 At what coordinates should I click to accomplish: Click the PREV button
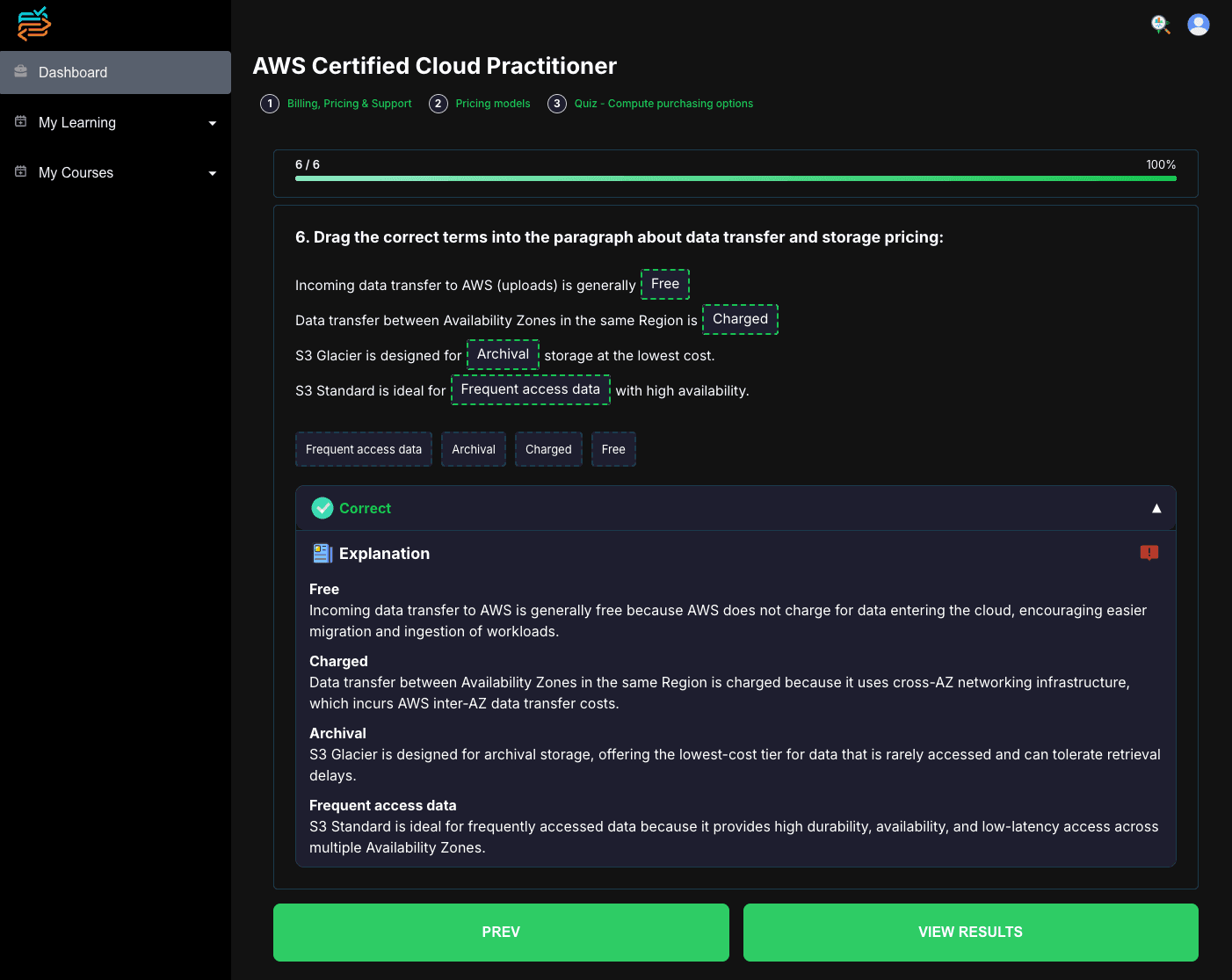click(x=501, y=932)
